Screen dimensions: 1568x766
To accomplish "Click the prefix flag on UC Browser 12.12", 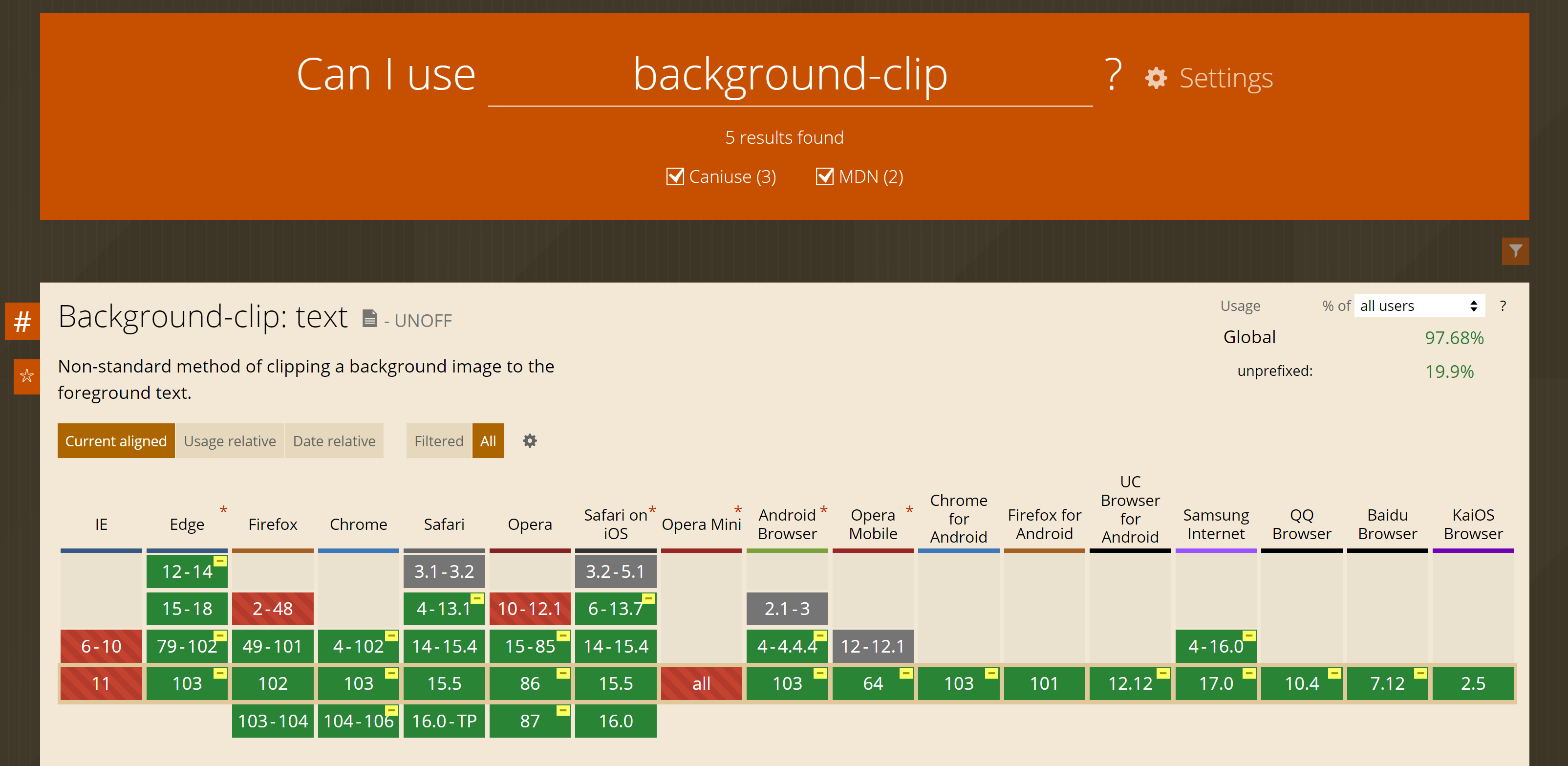I will click(x=1163, y=674).
